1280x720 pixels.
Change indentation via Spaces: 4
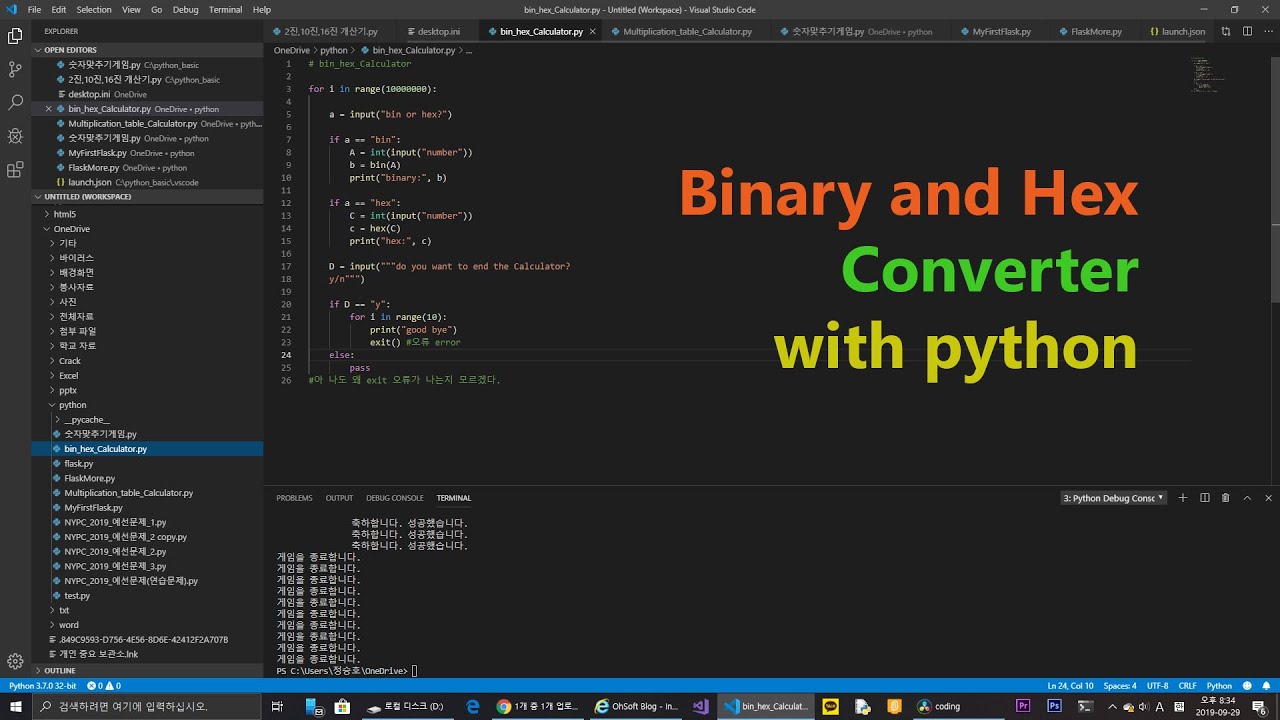(1120, 686)
